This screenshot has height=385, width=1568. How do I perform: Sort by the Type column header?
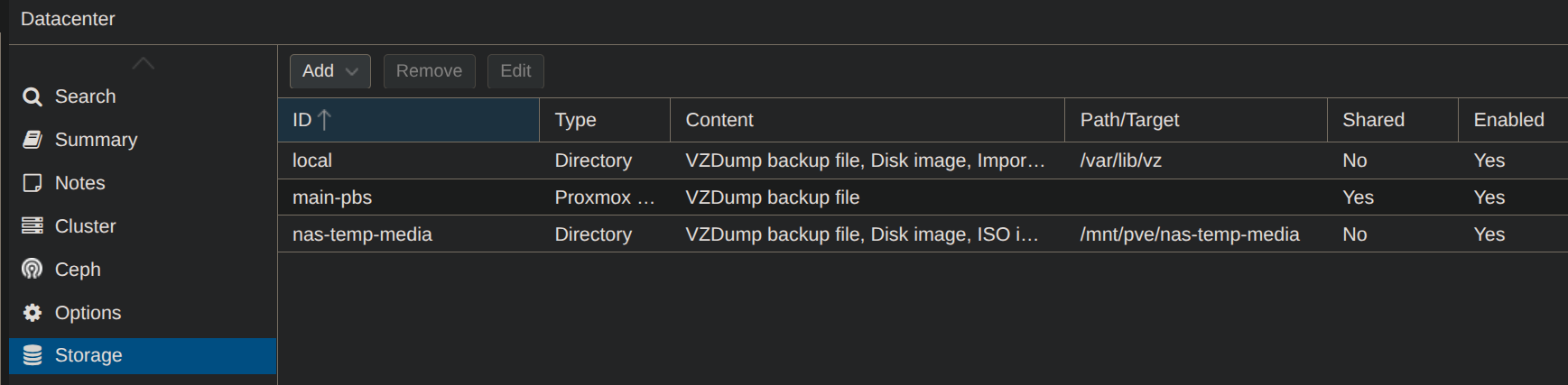pos(576,120)
